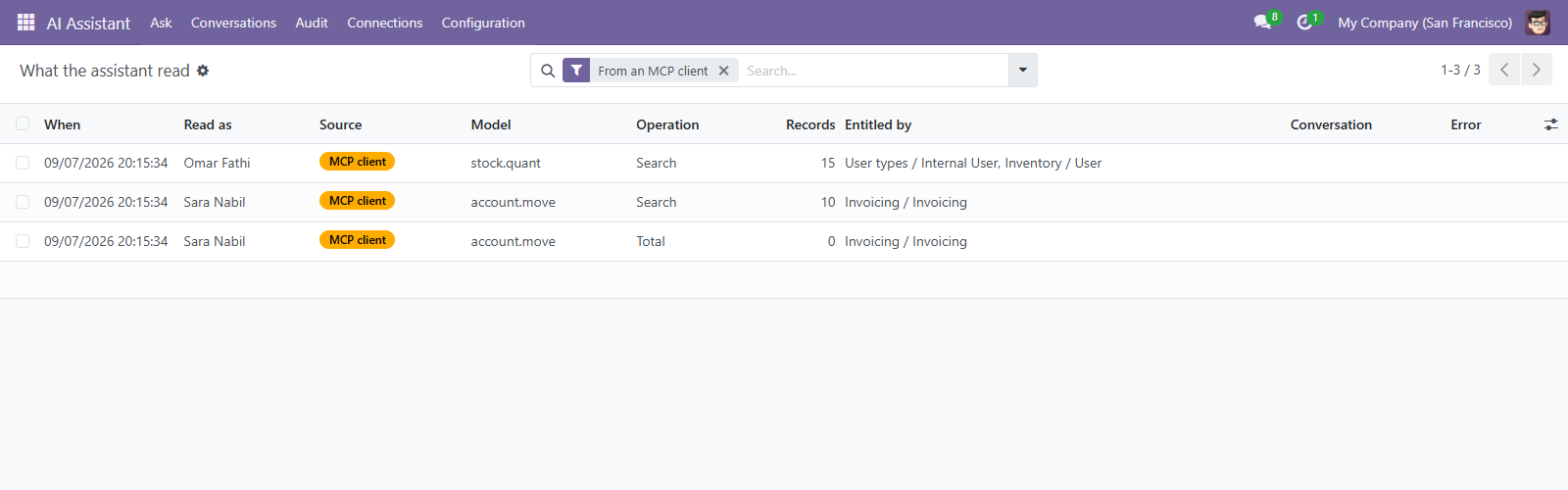Open the Ask menu
Screen dimensions: 1568x490
[161, 23]
